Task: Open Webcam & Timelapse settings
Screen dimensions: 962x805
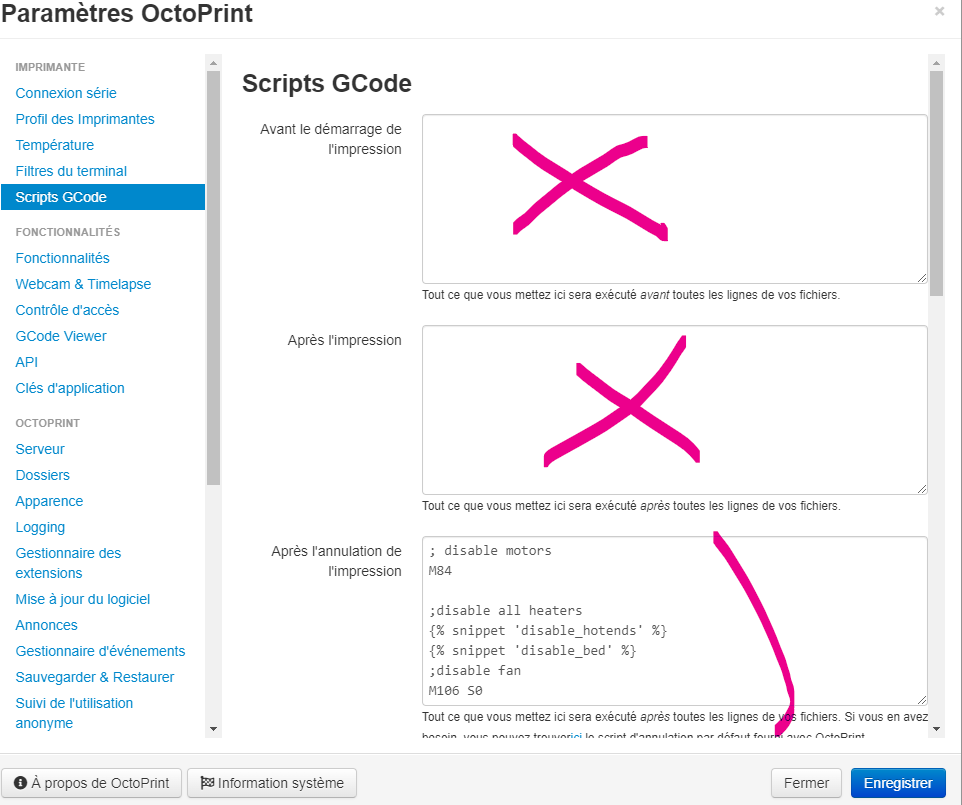Action: click(83, 284)
